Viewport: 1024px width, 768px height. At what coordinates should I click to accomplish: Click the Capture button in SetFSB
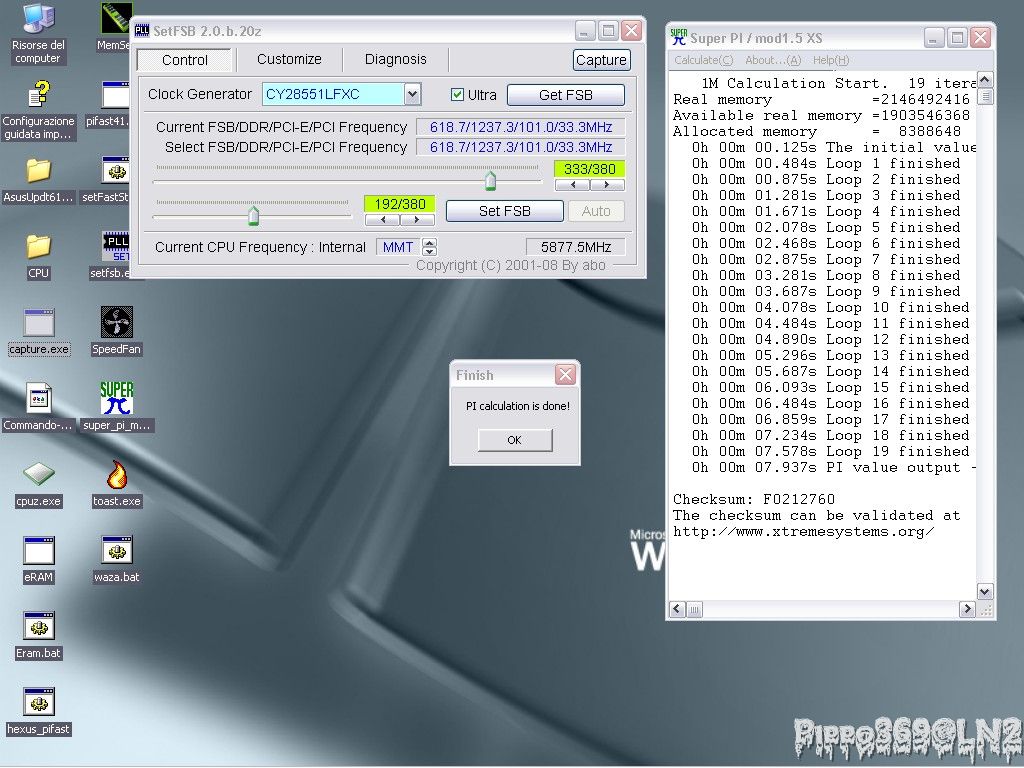pyautogui.click(x=601, y=60)
